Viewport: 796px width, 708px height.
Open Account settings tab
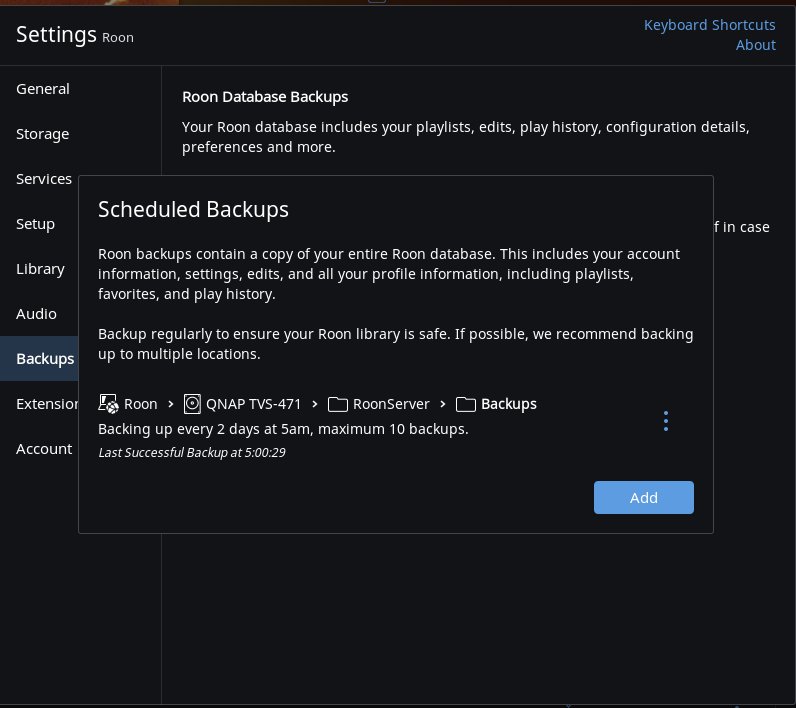pyautogui.click(x=44, y=449)
